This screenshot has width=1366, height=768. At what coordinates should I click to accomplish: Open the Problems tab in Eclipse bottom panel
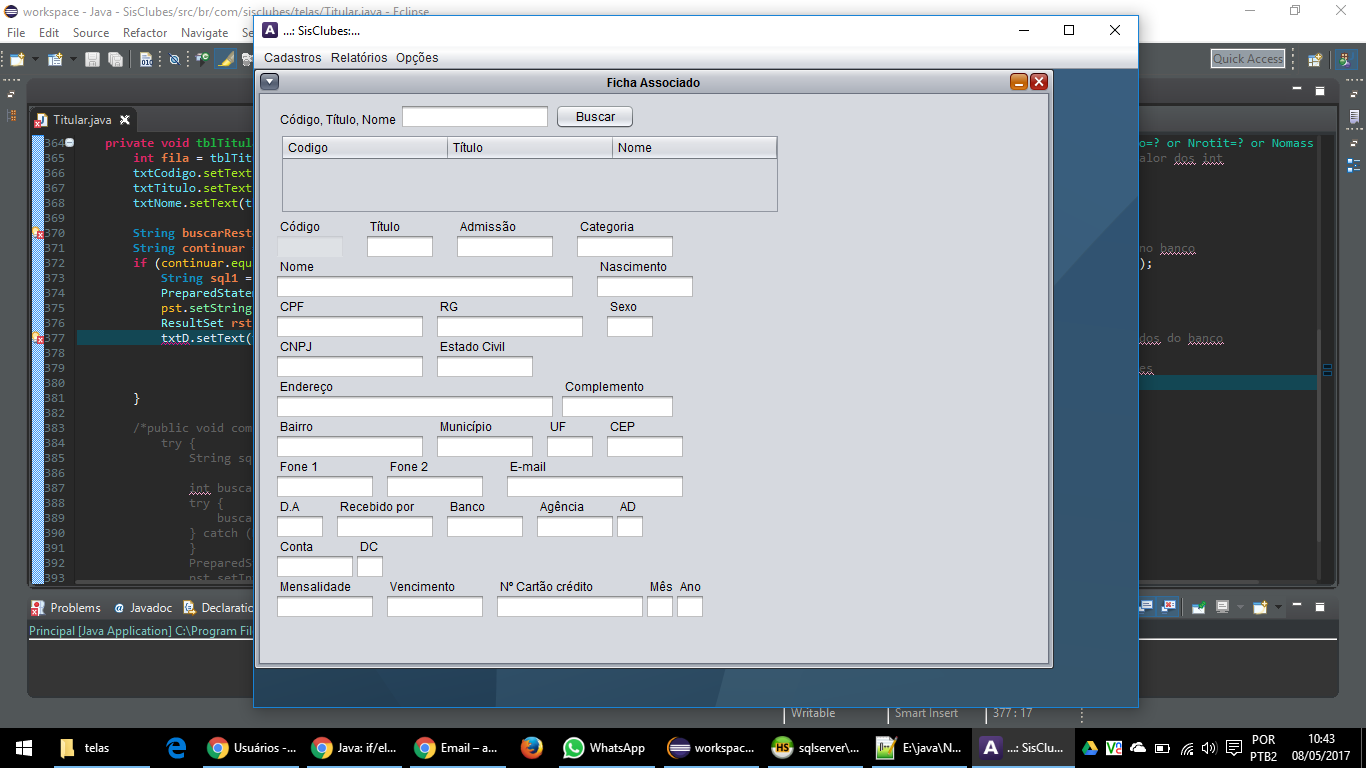66,607
